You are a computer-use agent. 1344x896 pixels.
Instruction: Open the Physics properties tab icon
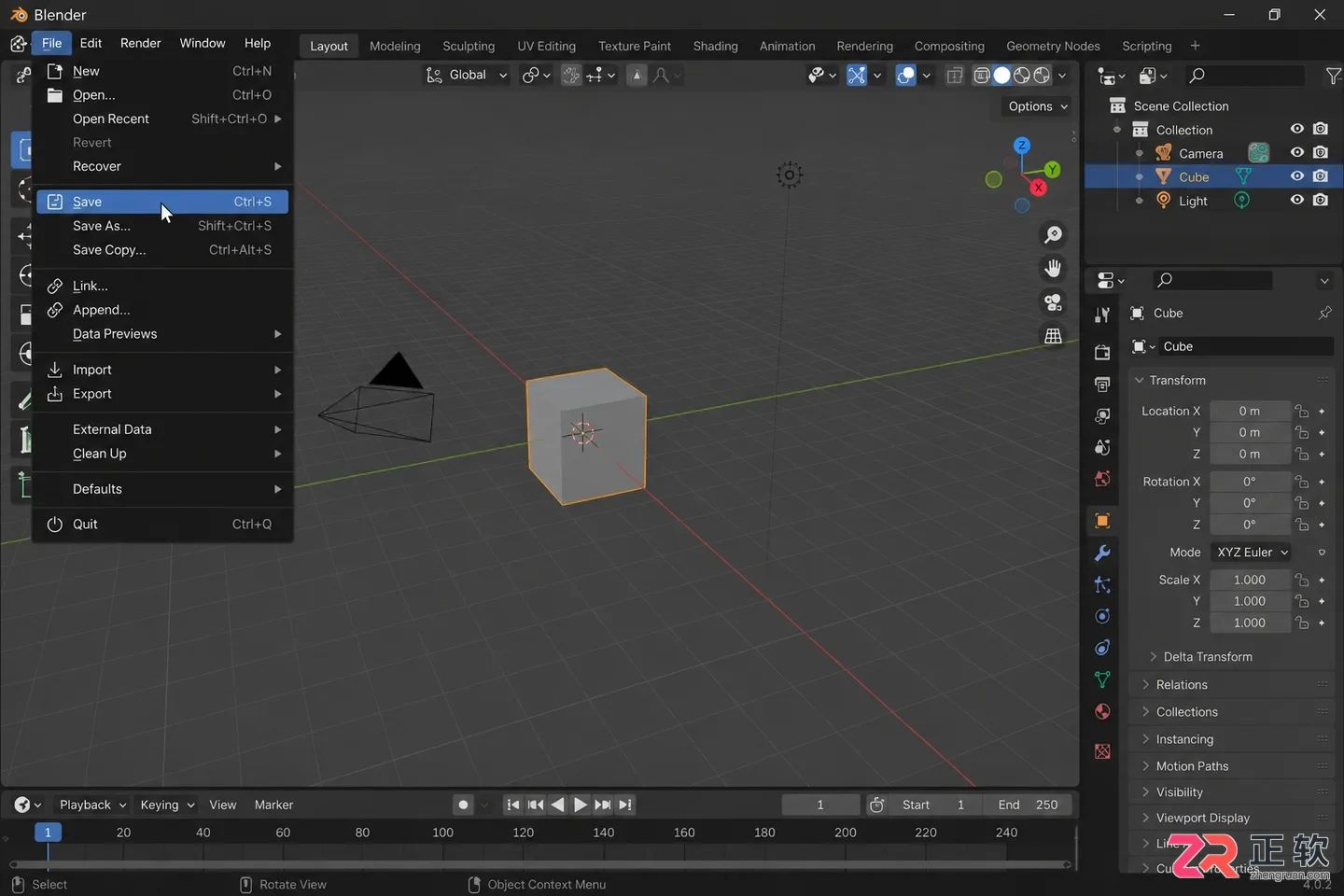(1102, 616)
